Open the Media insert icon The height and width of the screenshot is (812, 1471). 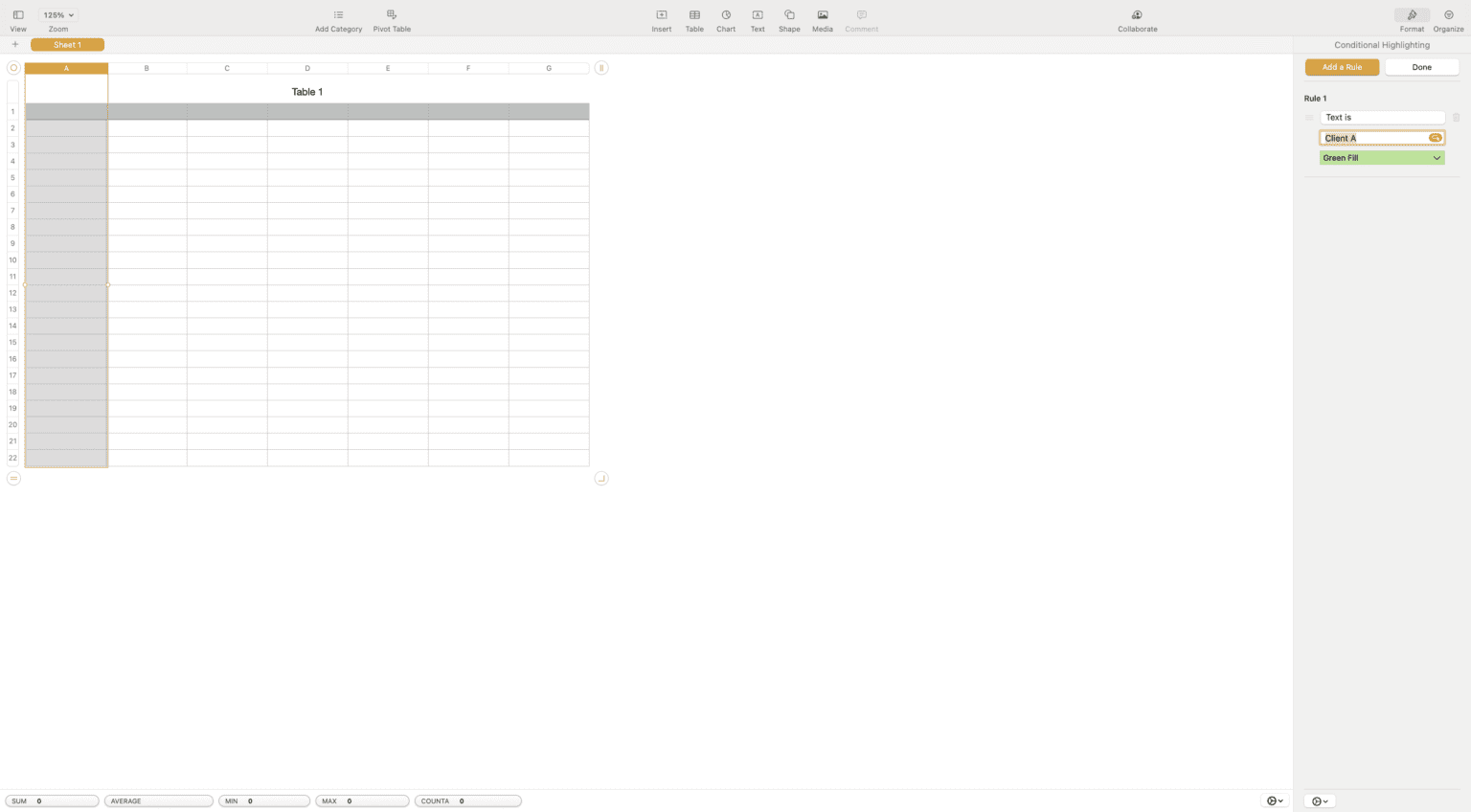pyautogui.click(x=823, y=15)
